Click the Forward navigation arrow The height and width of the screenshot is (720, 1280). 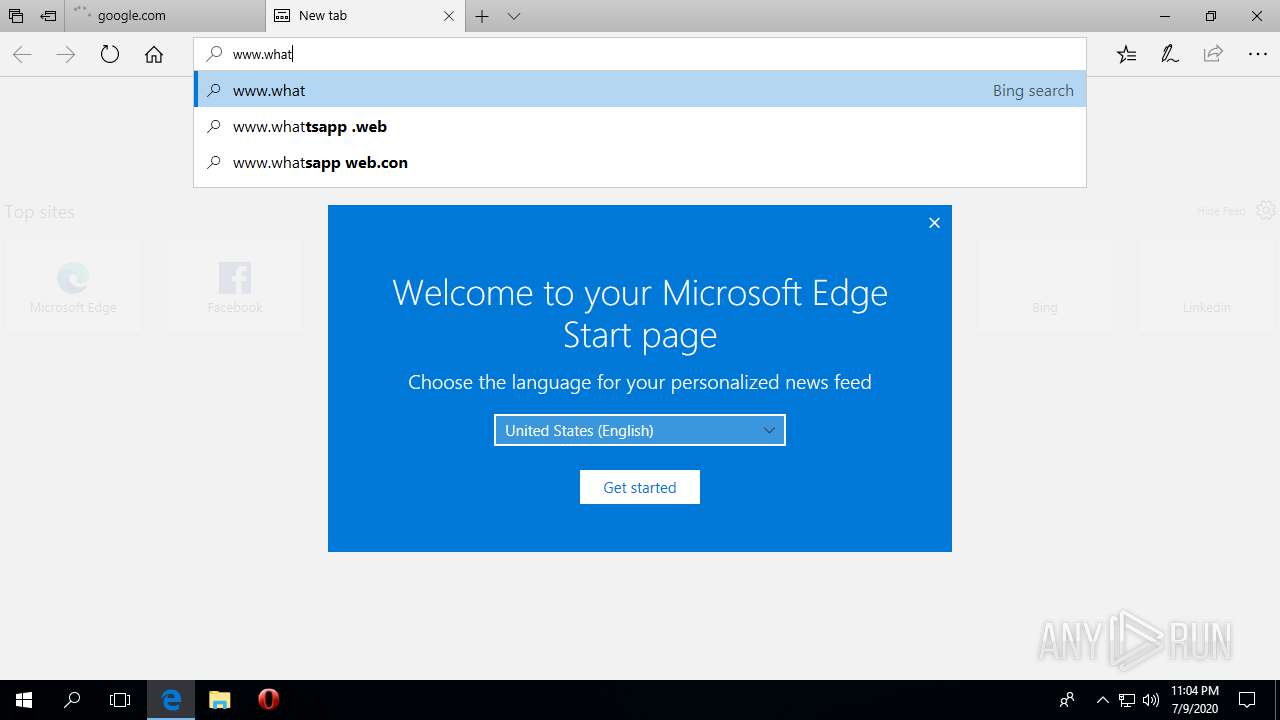coord(66,55)
